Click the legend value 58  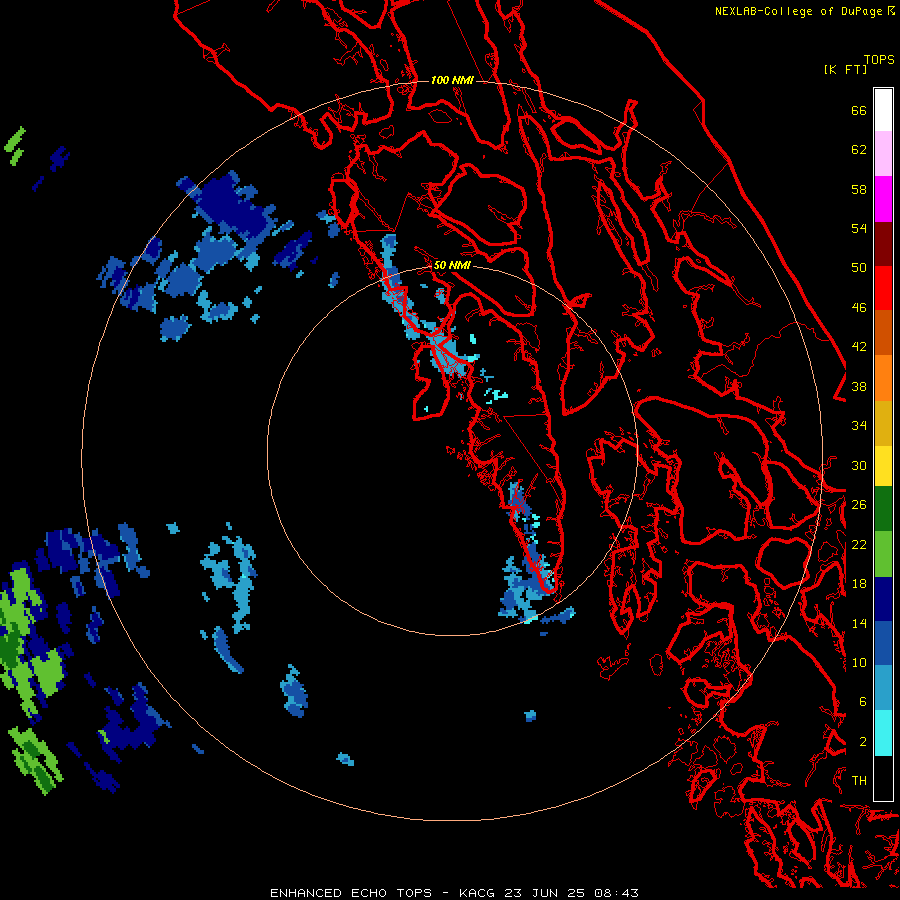(859, 189)
